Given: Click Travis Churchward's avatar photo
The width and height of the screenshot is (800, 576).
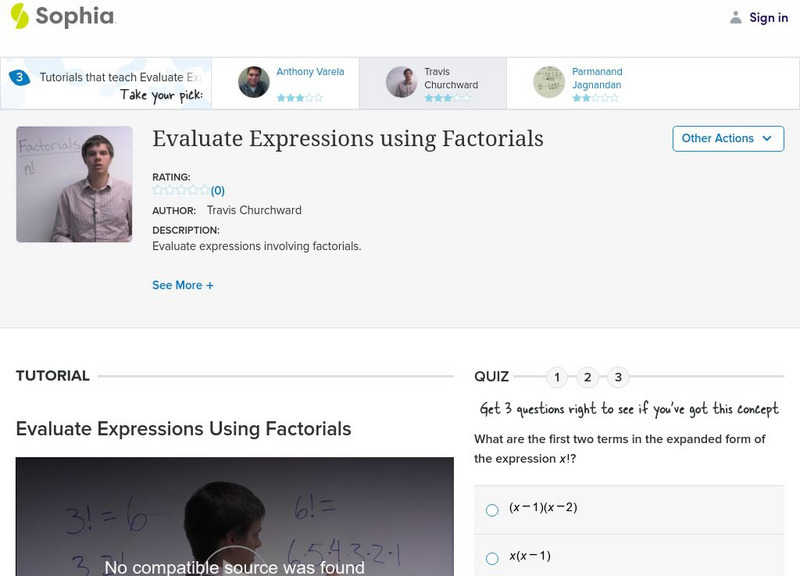Looking at the screenshot, I should (401, 82).
